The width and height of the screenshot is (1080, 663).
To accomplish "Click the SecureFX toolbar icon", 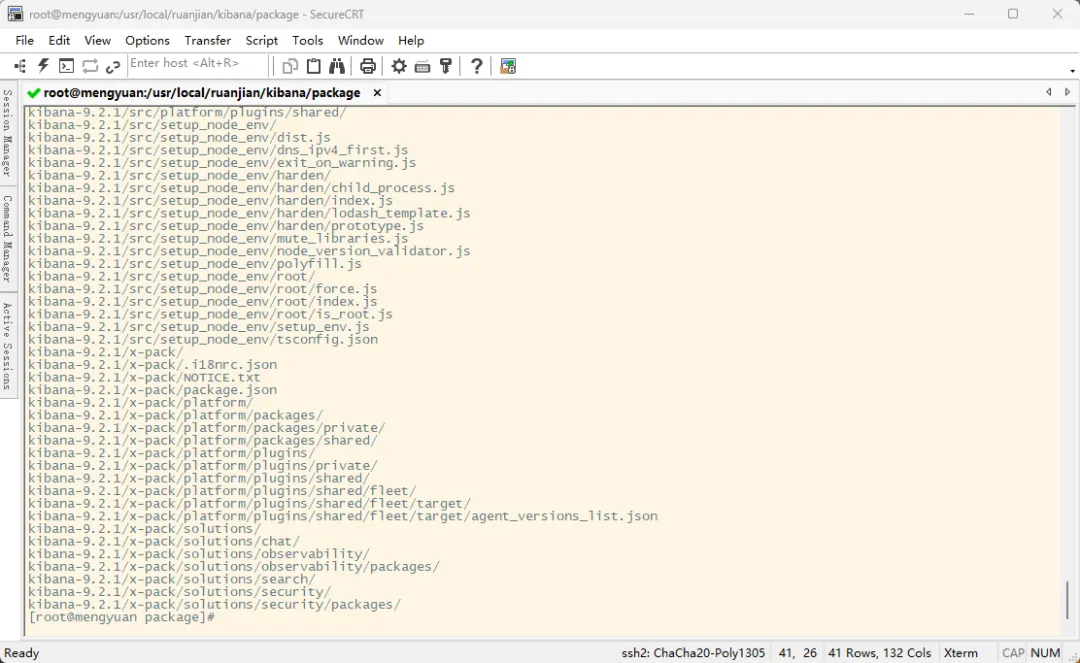I will pos(508,66).
